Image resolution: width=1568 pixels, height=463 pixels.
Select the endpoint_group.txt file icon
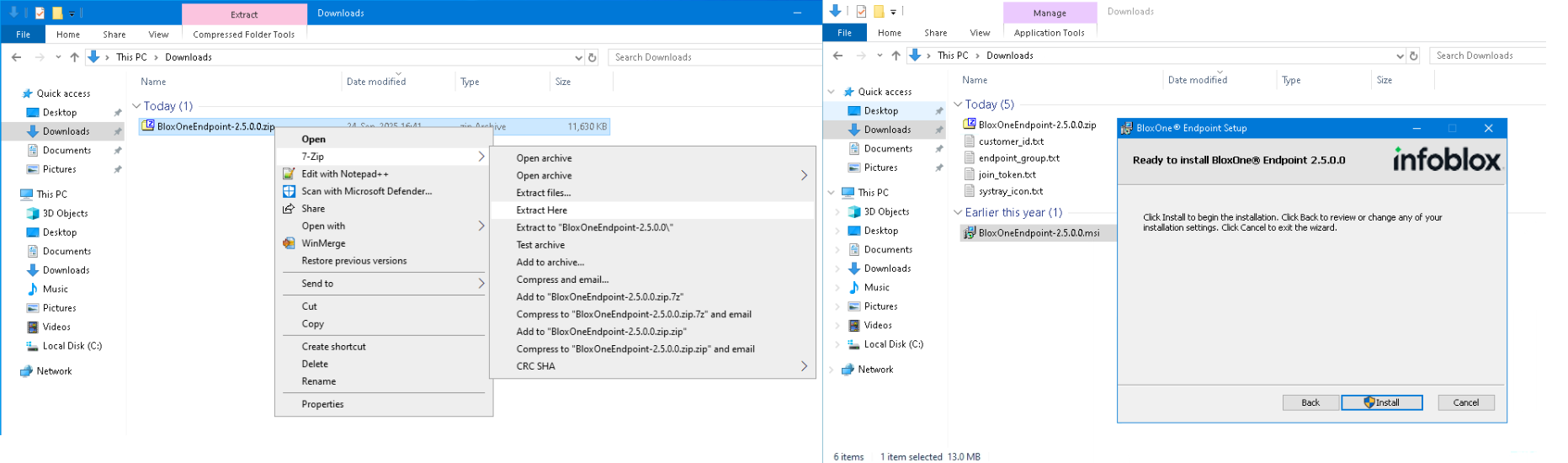(970, 158)
